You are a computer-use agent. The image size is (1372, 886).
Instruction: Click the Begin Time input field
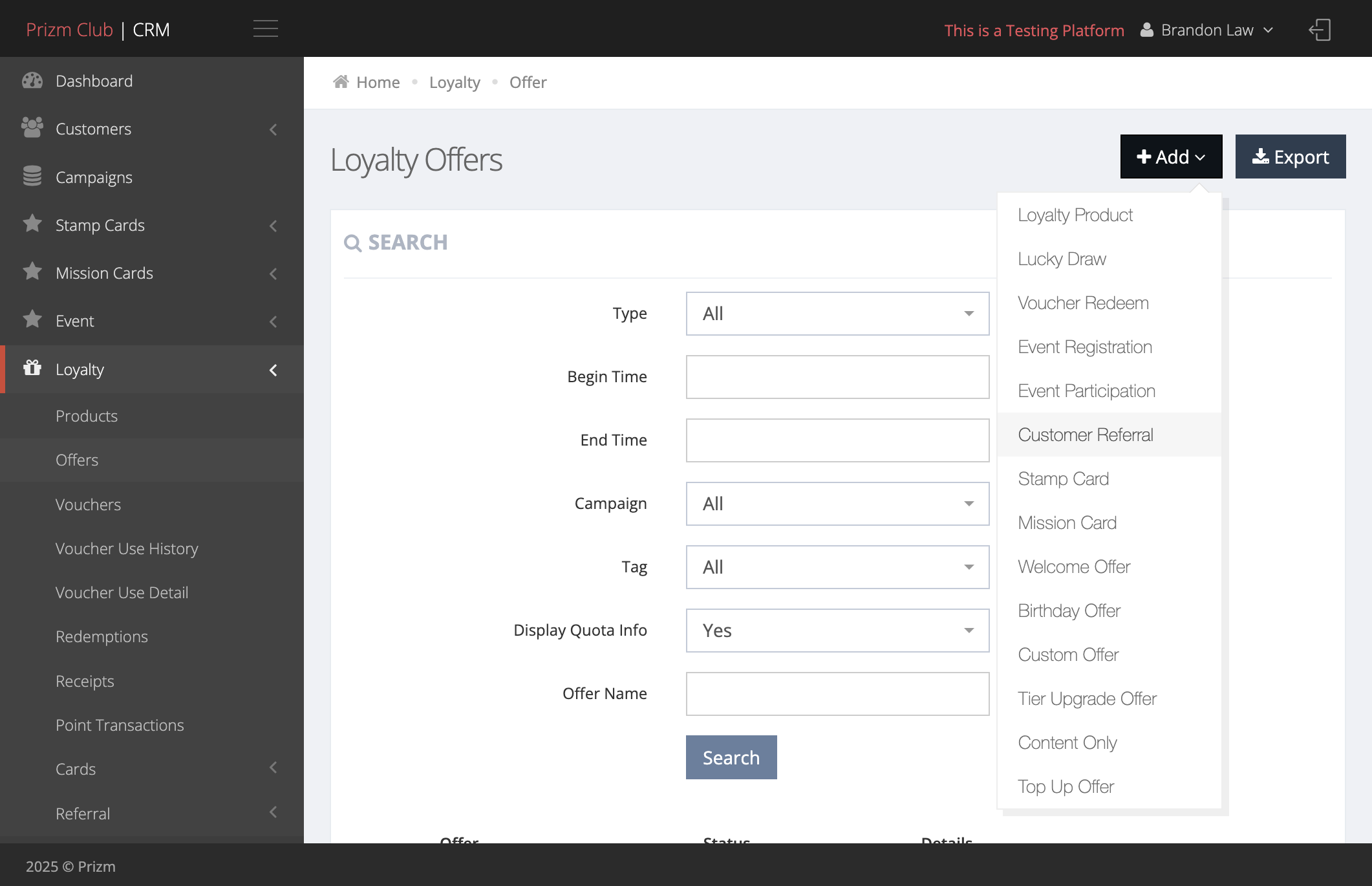coord(837,377)
